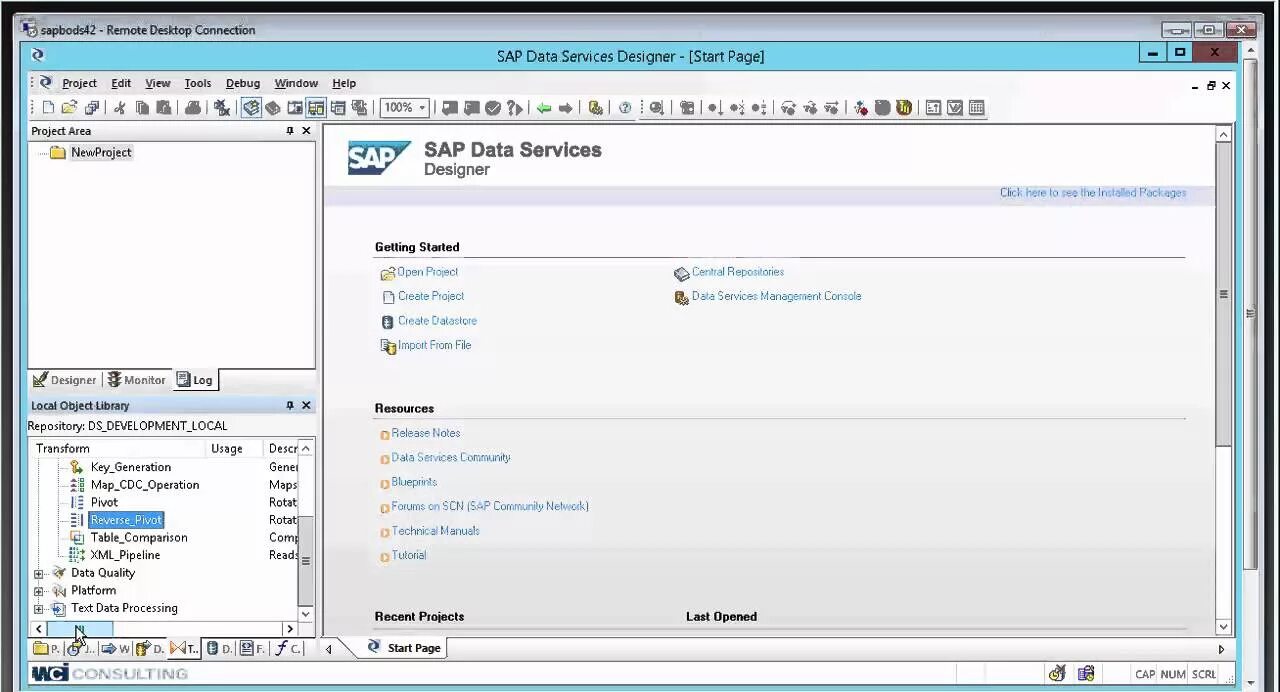Click the Cut scissors toolbar icon
This screenshot has height=692, width=1280.
tap(120, 108)
